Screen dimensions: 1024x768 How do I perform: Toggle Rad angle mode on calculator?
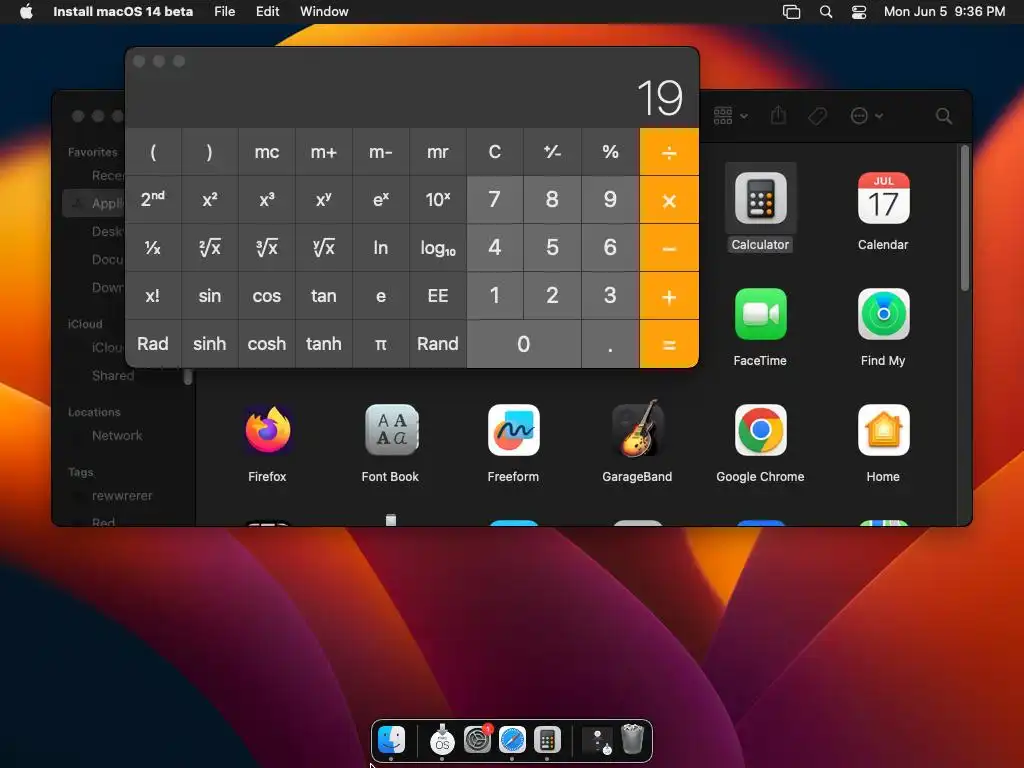[x=153, y=344]
